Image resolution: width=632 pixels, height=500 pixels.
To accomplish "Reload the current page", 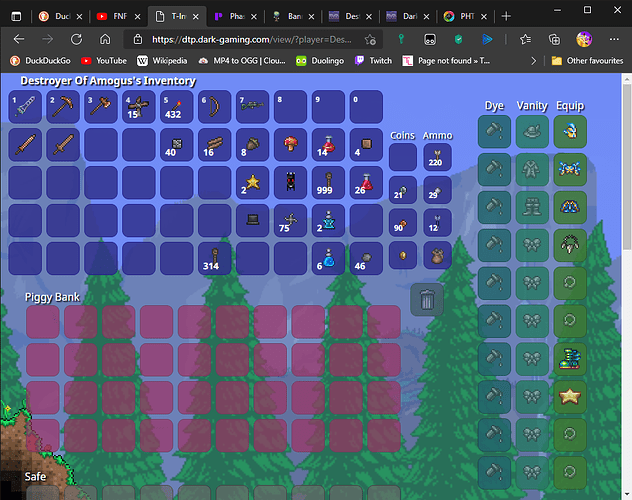I will (76, 39).
